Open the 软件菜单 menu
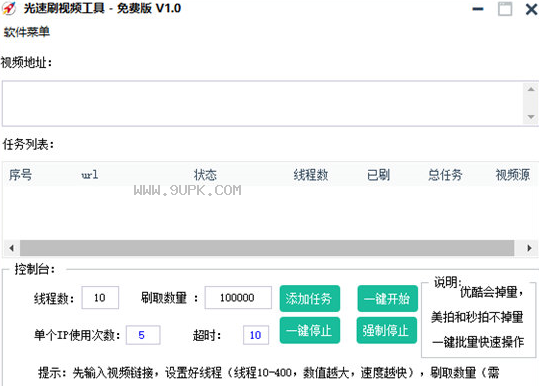This screenshot has height=386, width=539. tap(26, 32)
